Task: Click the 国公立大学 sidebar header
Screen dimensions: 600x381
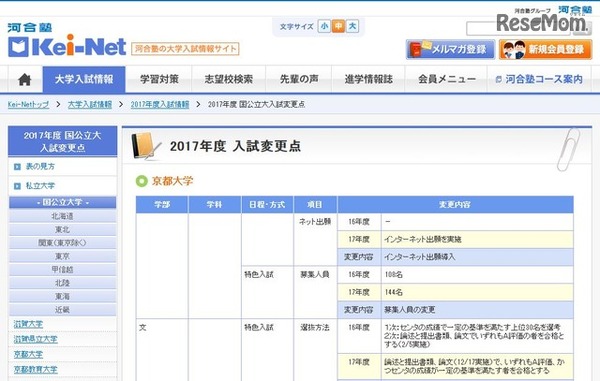Action: coord(62,202)
